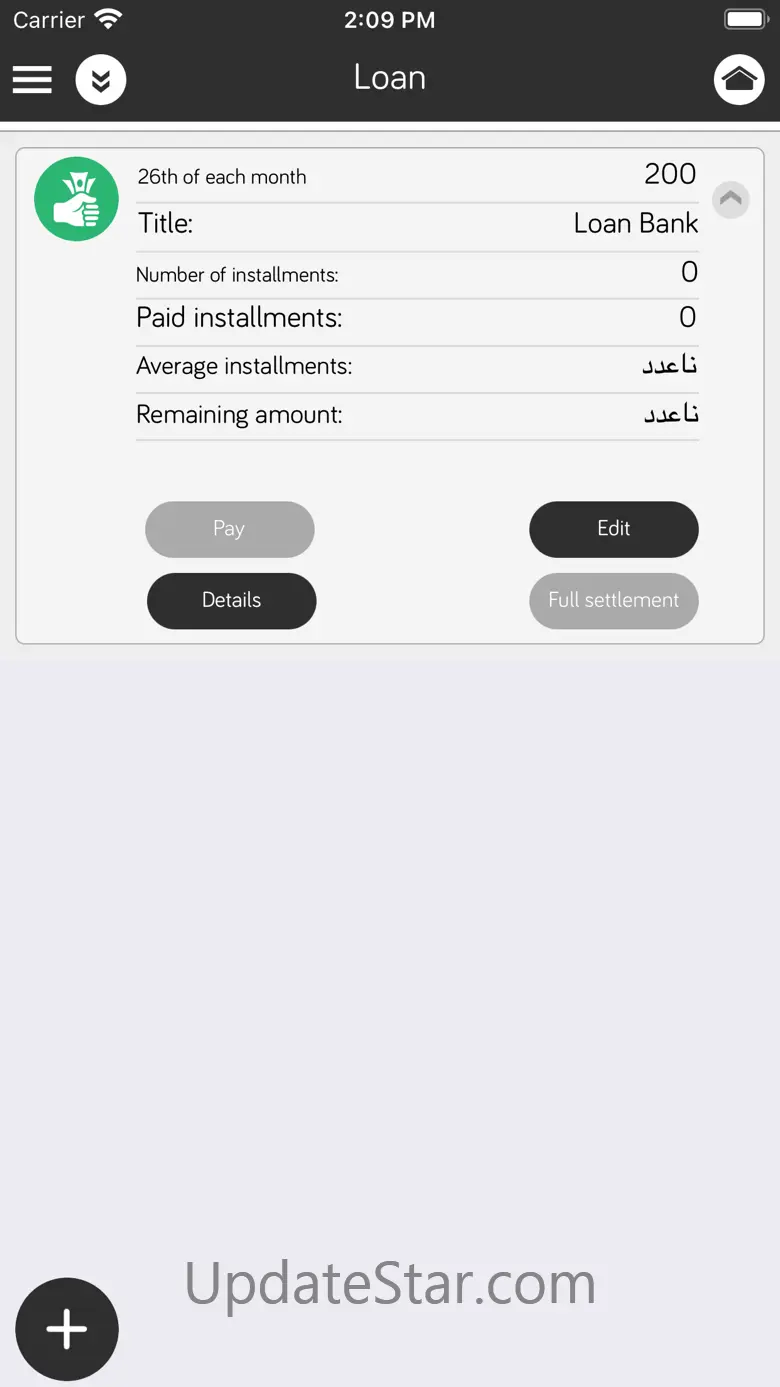Viewport: 780px width, 1387px height.
Task: Click the Pay button
Action: tap(229, 529)
